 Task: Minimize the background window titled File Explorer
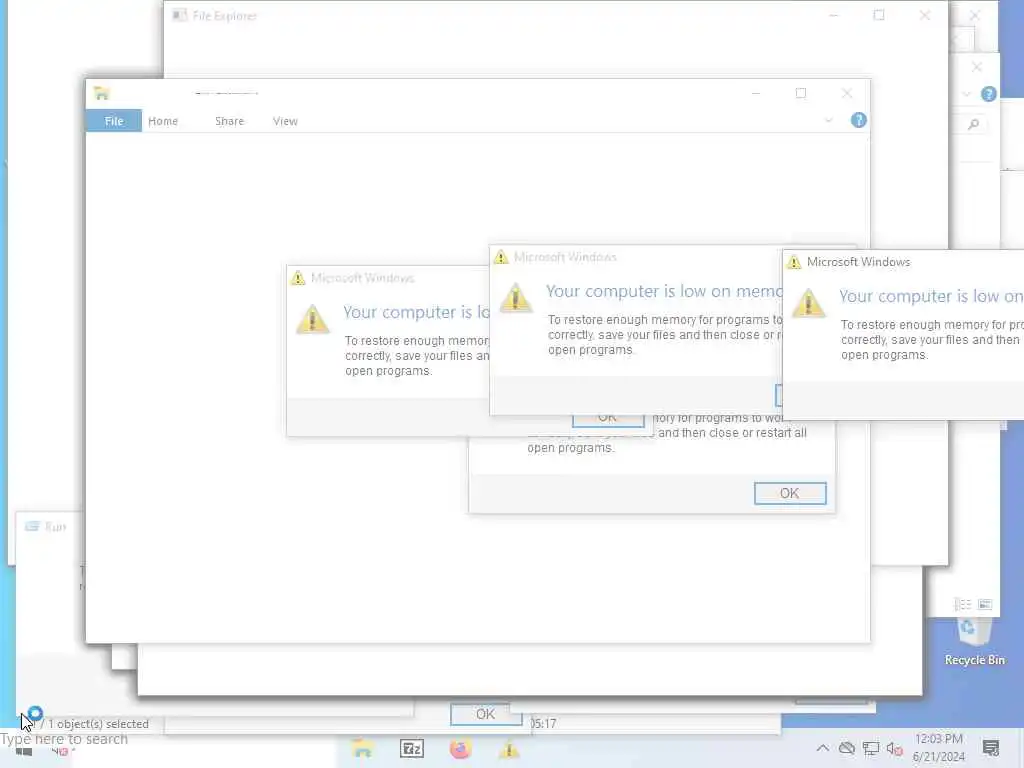[833, 15]
